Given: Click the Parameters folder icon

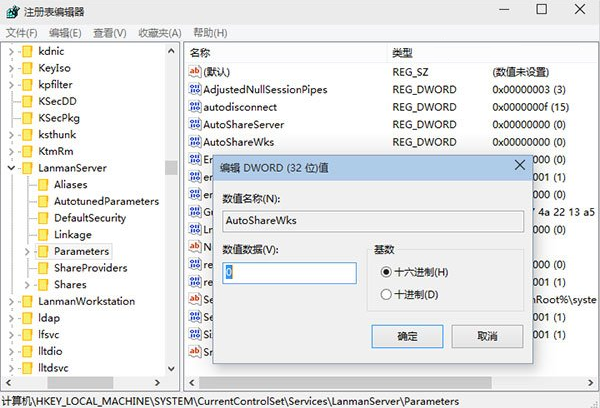Looking at the screenshot, I should pos(43,251).
